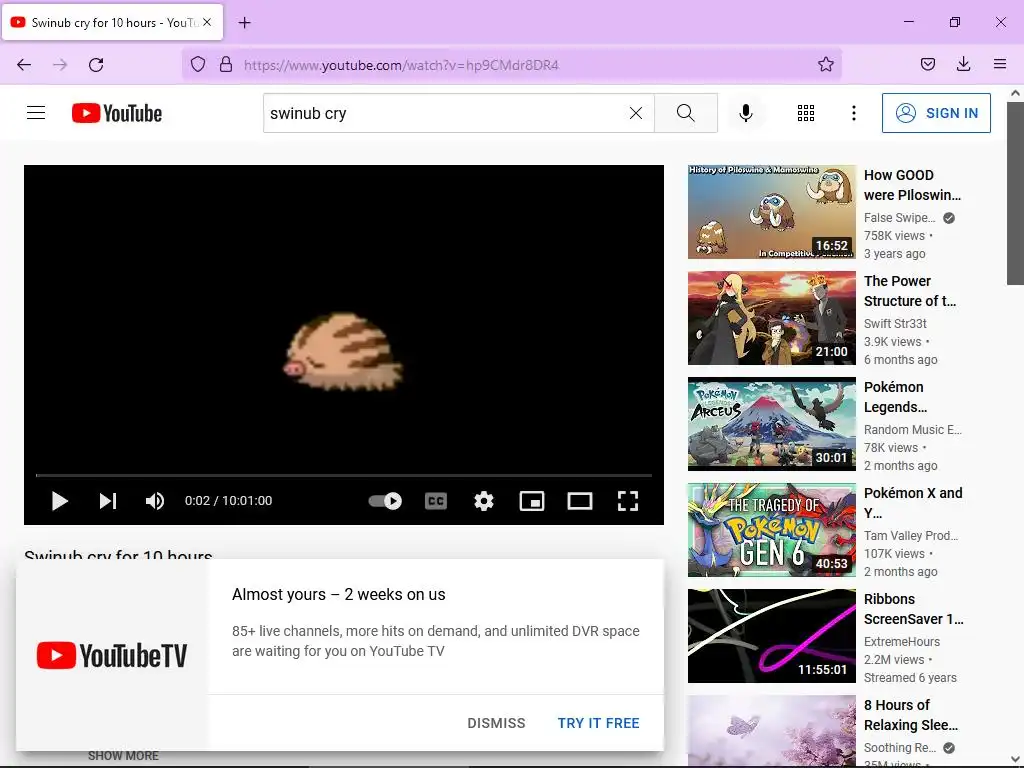Click Tam Valley Prod... channel name
Screen dimensions: 1024x768
coord(911,536)
